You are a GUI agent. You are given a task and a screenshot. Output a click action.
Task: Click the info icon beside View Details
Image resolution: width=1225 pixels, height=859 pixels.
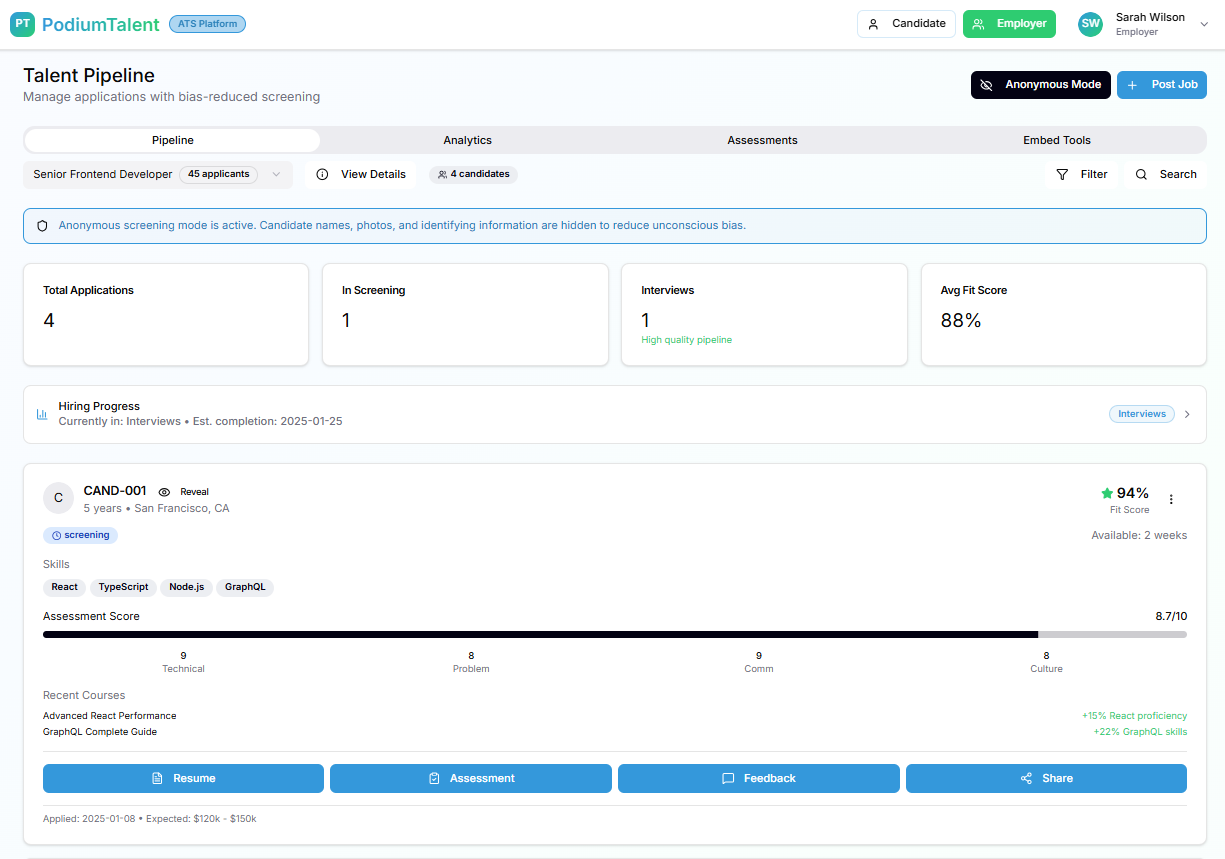(322, 174)
